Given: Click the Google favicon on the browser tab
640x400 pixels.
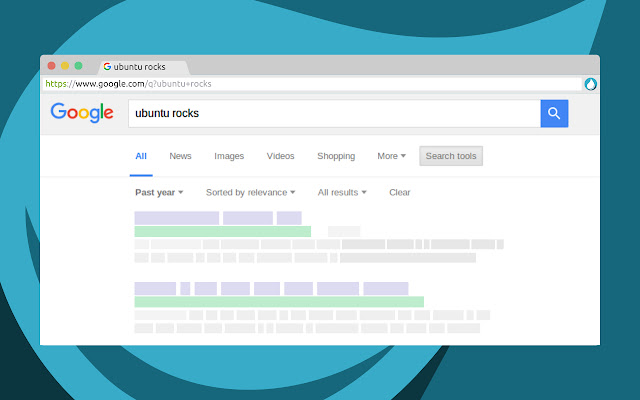Looking at the screenshot, I should click(107, 67).
